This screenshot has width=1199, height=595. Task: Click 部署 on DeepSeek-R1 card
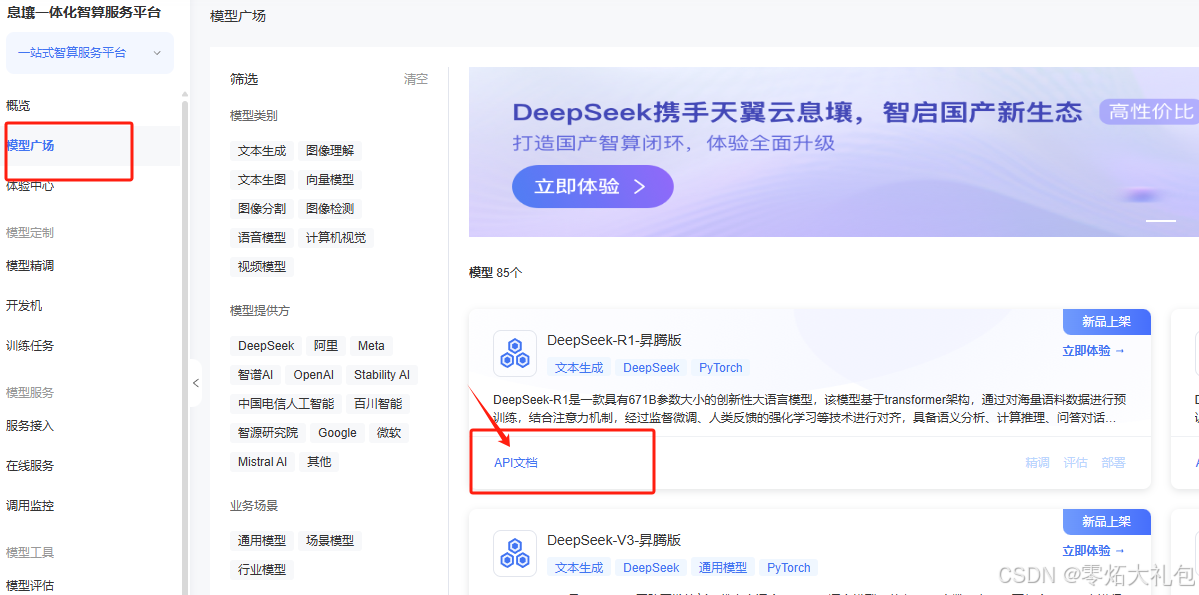(x=1113, y=462)
